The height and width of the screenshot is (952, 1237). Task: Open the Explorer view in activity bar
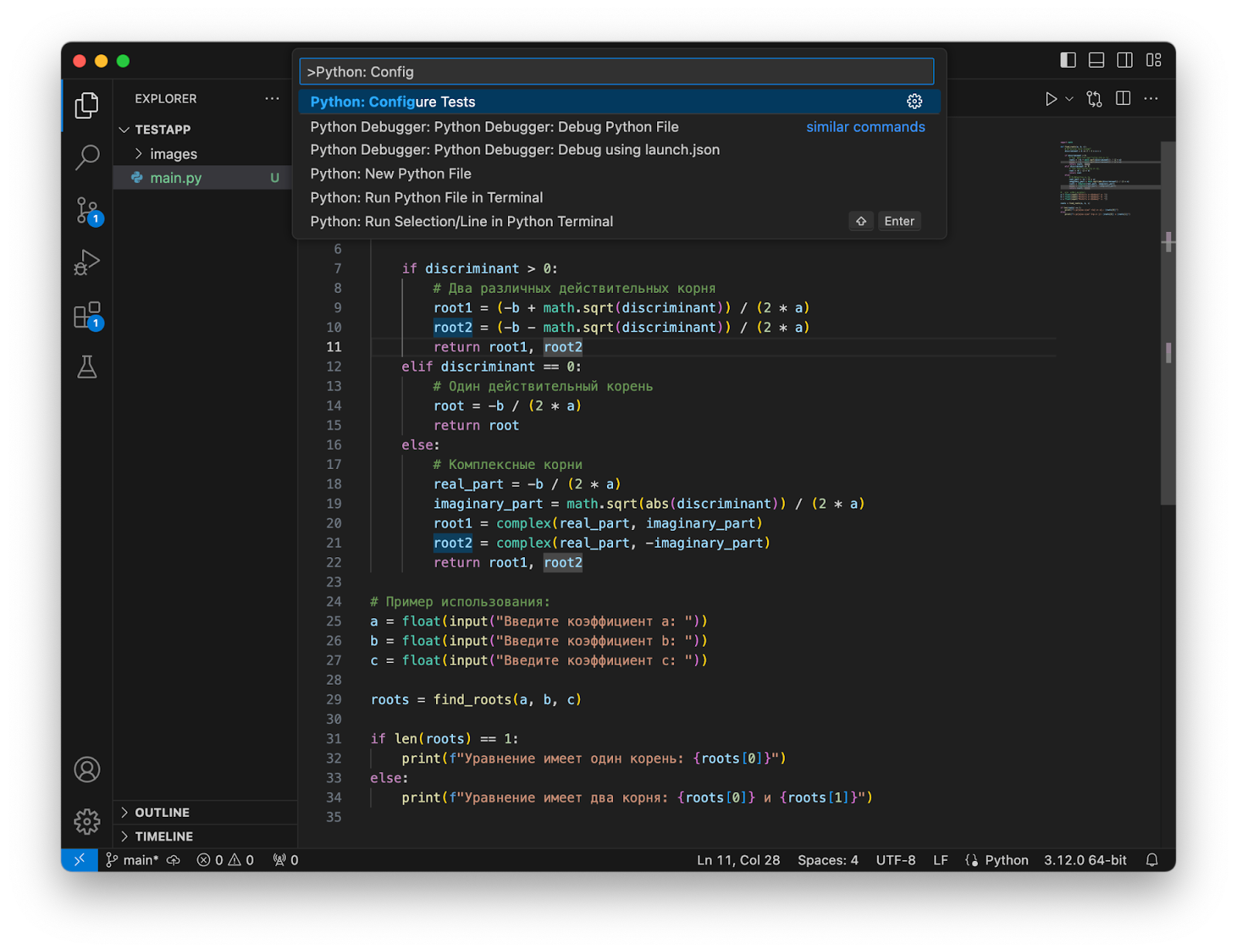click(87, 105)
